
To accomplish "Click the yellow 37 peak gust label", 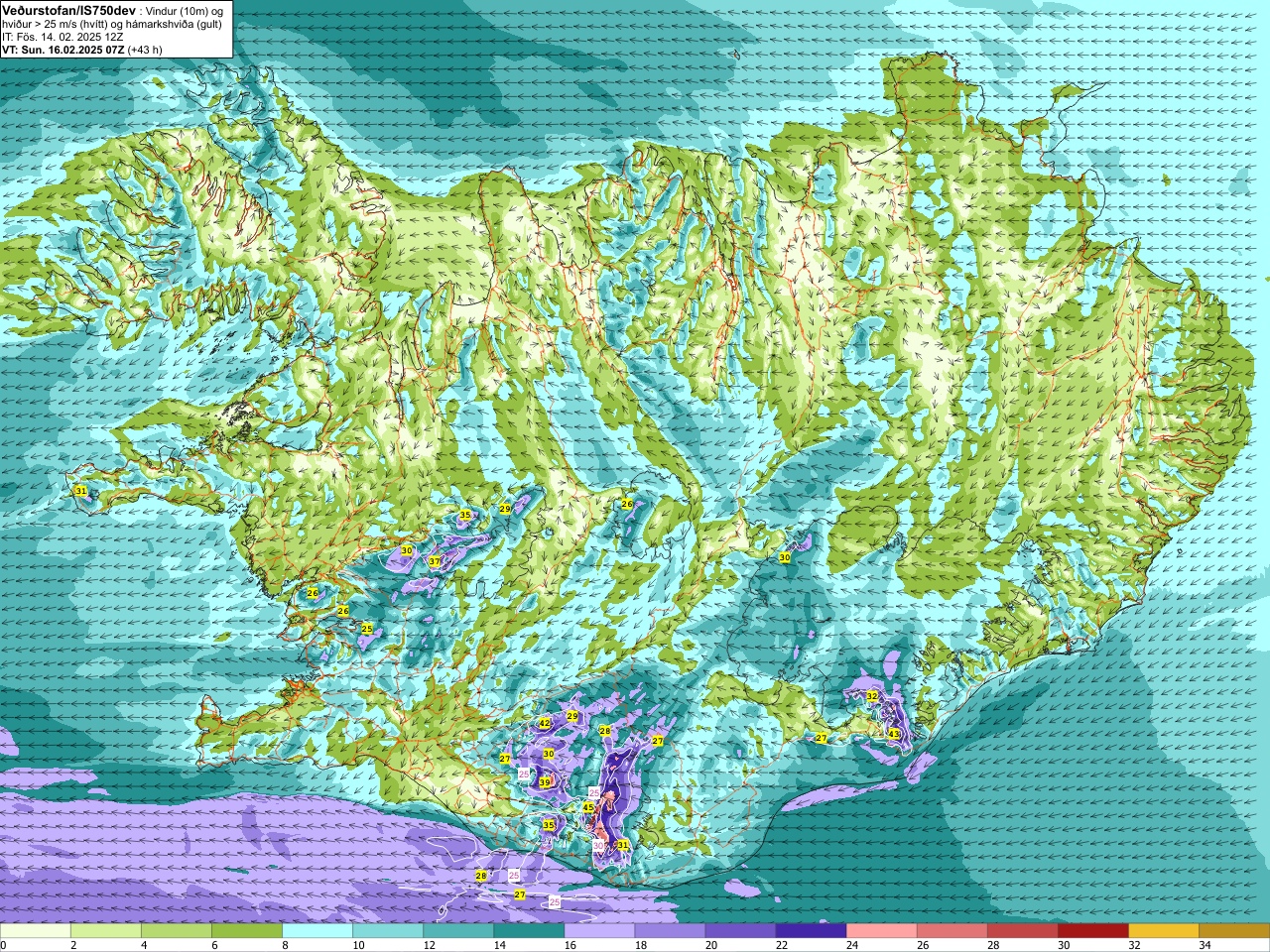I will point(435,561).
